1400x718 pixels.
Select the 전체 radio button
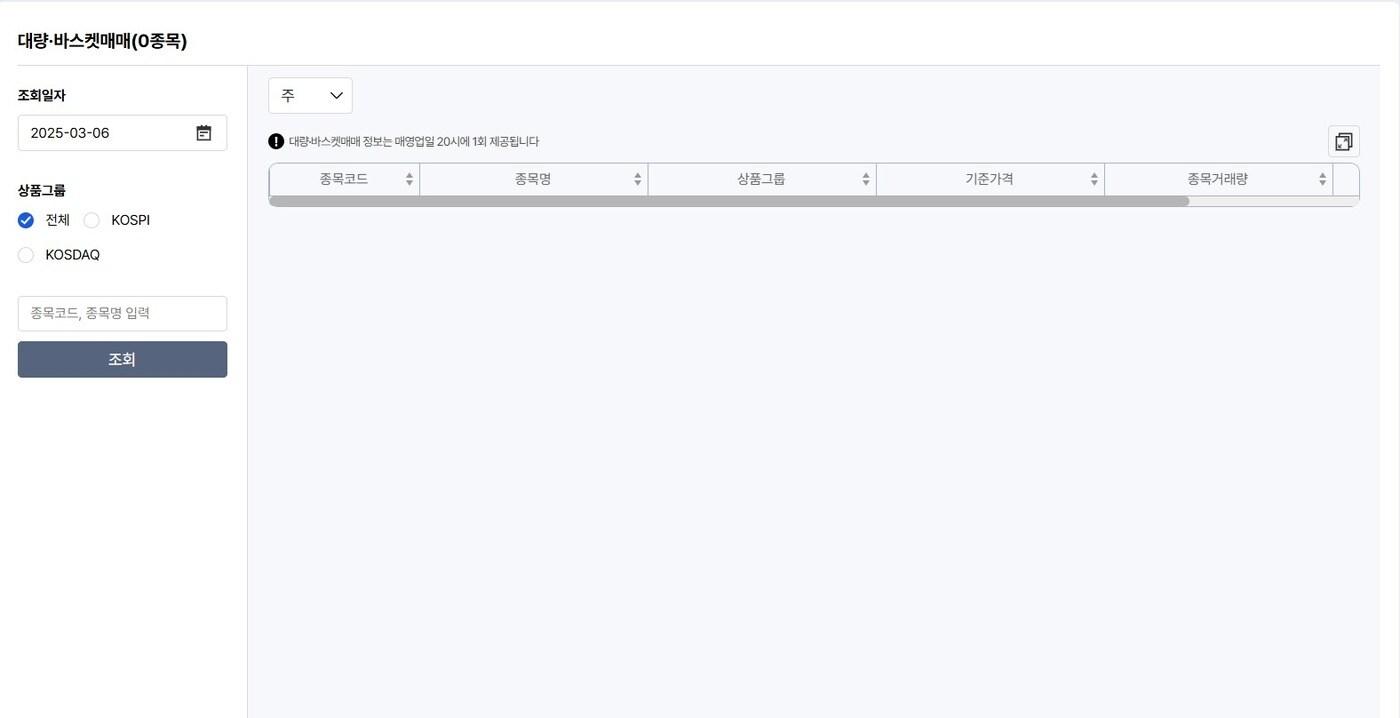(x=25, y=219)
